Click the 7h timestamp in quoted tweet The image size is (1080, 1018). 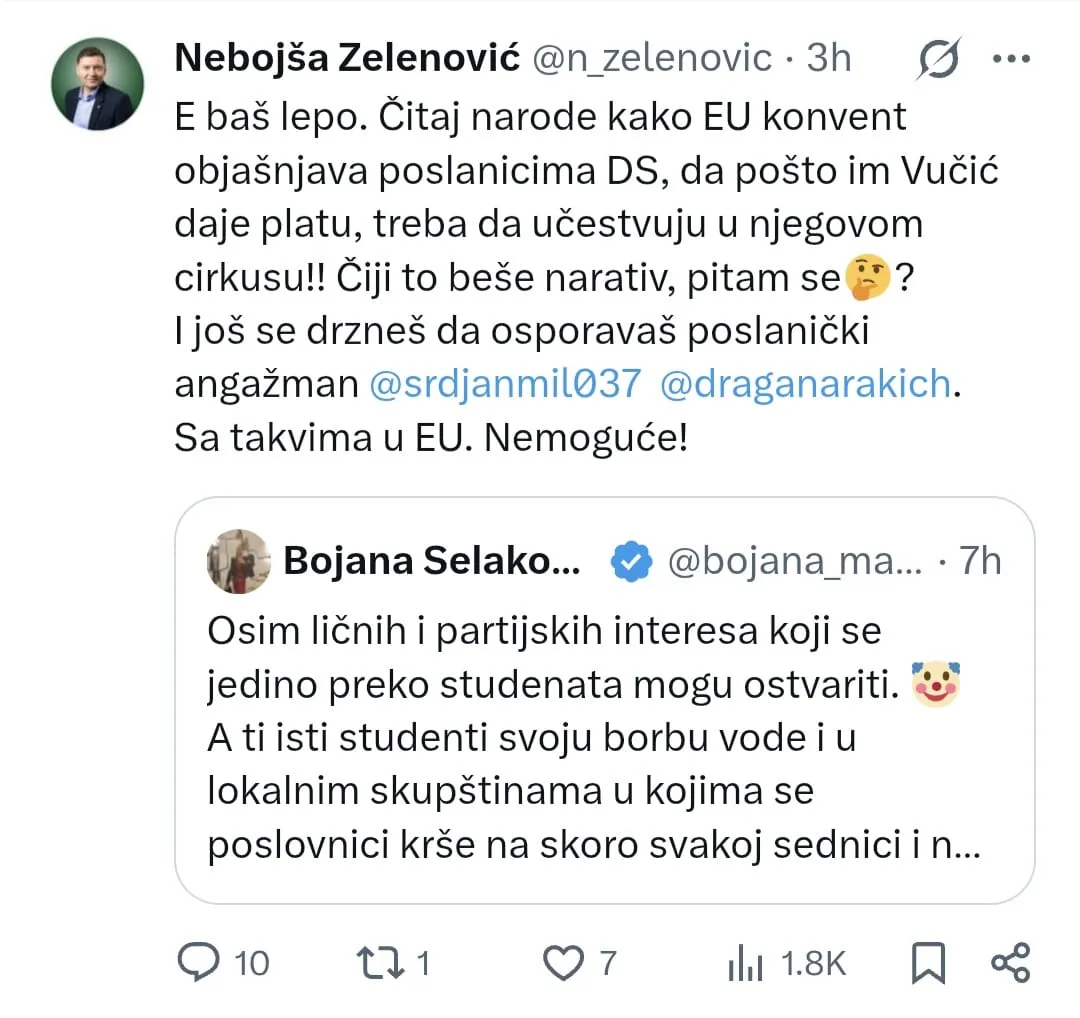(x=979, y=561)
